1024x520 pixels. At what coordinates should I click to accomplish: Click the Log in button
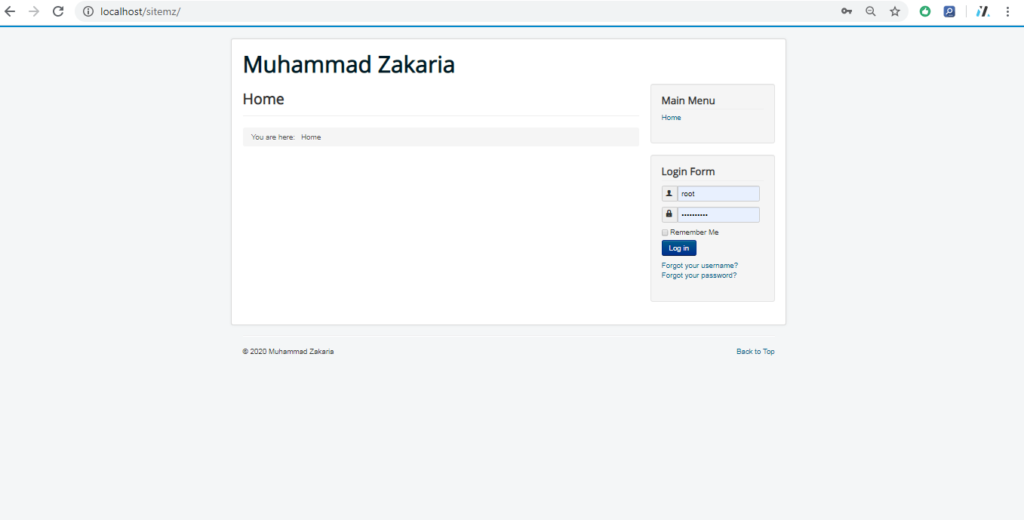pos(679,248)
